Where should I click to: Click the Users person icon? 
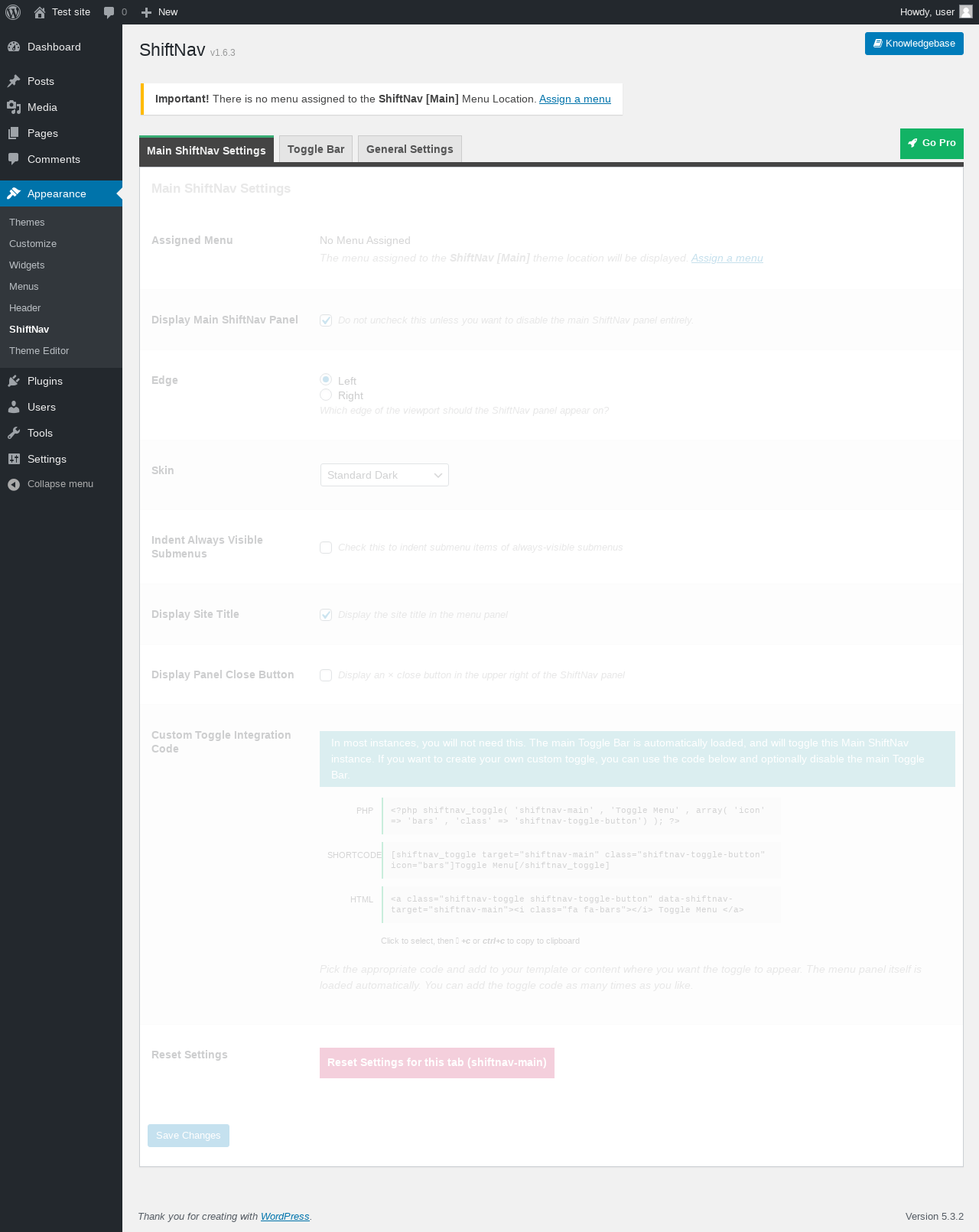click(x=14, y=407)
